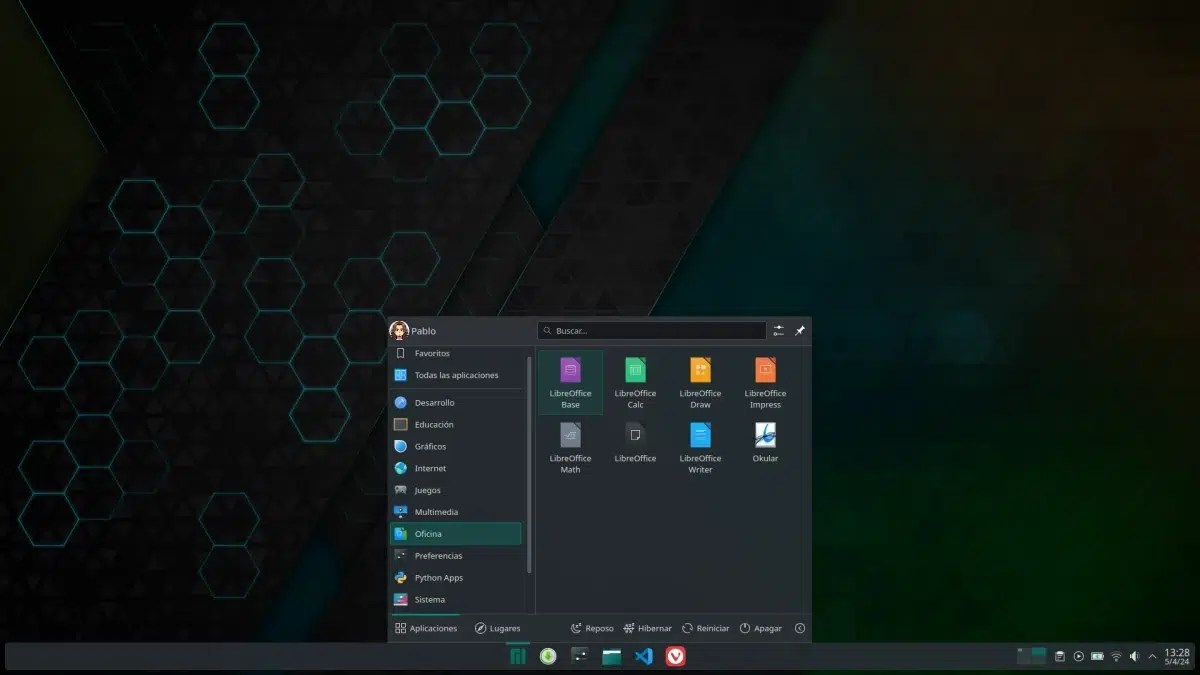The width and height of the screenshot is (1200, 675).
Task: Open LibreOffice Base
Action: coord(569,382)
